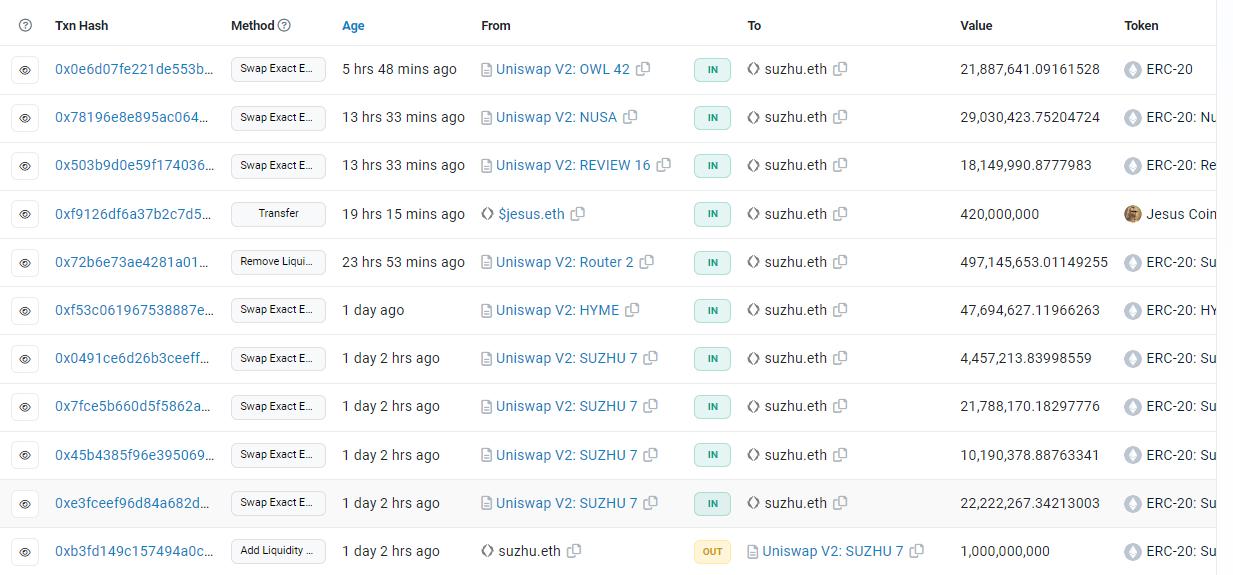The height and width of the screenshot is (575, 1233).
Task: Preview transaction 0x45b4385f96e395069 with eye button
Action: (25, 455)
